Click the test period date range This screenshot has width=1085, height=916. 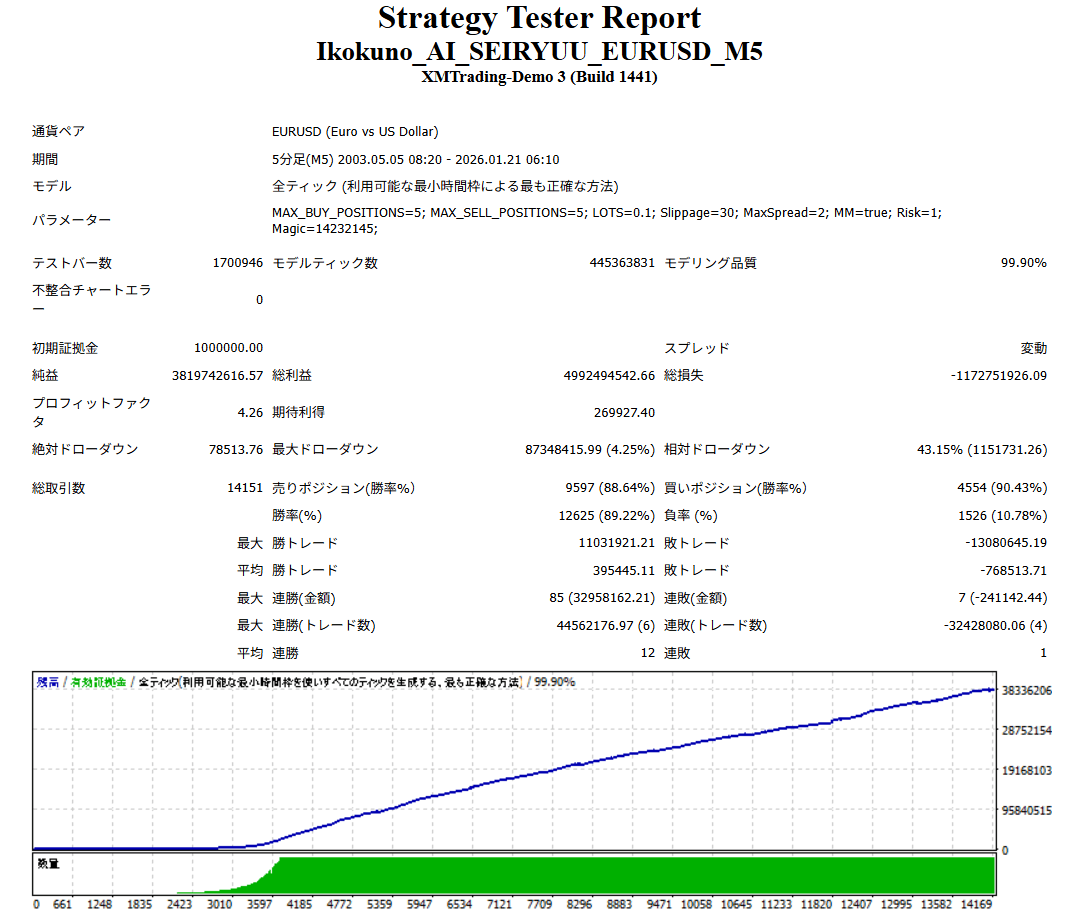[x=415, y=159]
